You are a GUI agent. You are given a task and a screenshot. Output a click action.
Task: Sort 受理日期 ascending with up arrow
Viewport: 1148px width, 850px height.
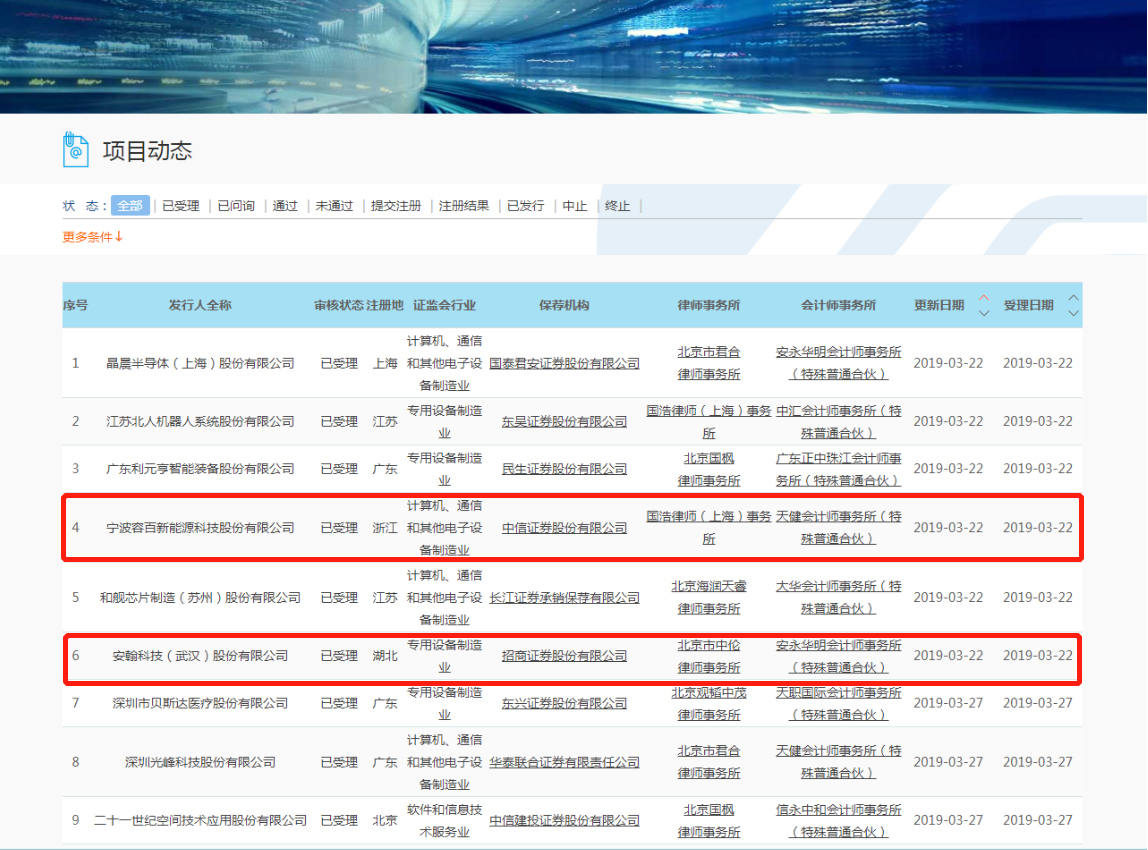point(1073,298)
